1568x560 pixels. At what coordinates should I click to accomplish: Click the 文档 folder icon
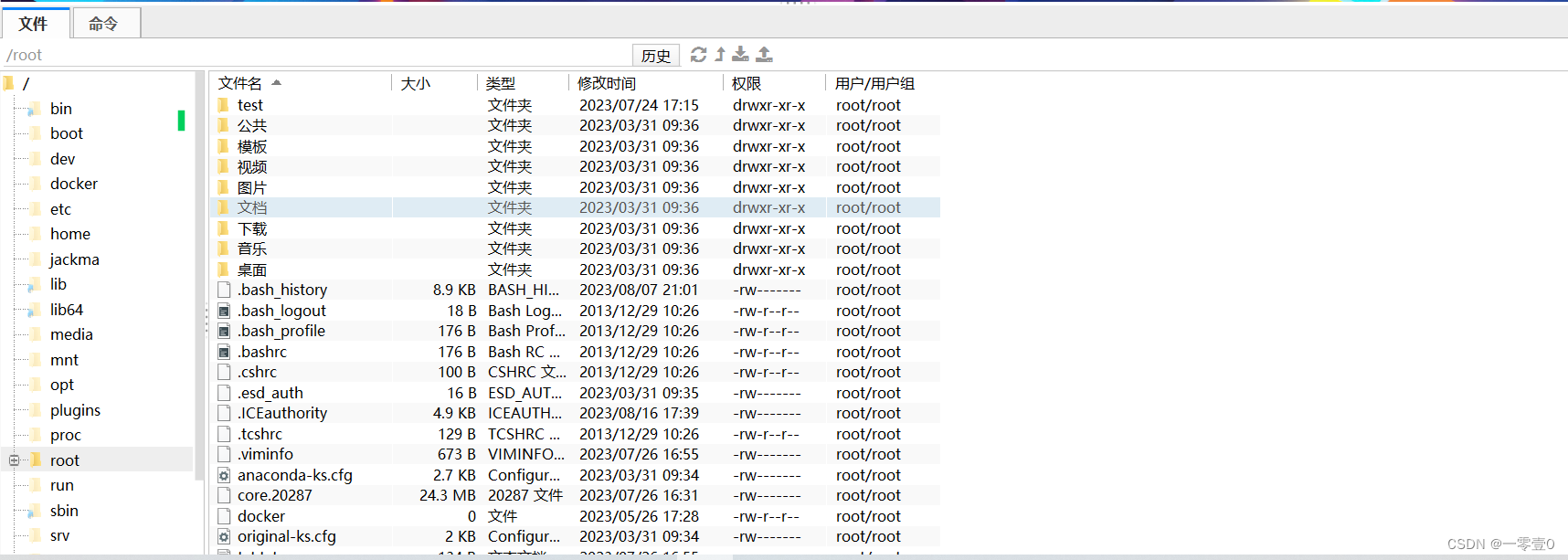point(224,207)
